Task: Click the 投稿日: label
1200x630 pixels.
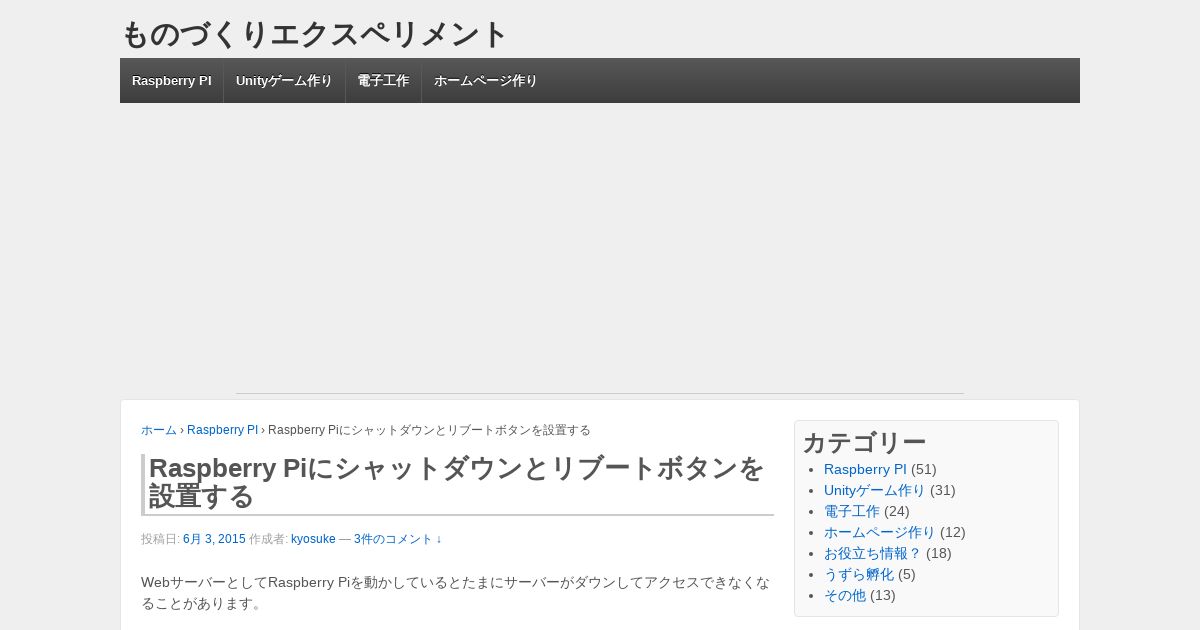Action: [160, 539]
